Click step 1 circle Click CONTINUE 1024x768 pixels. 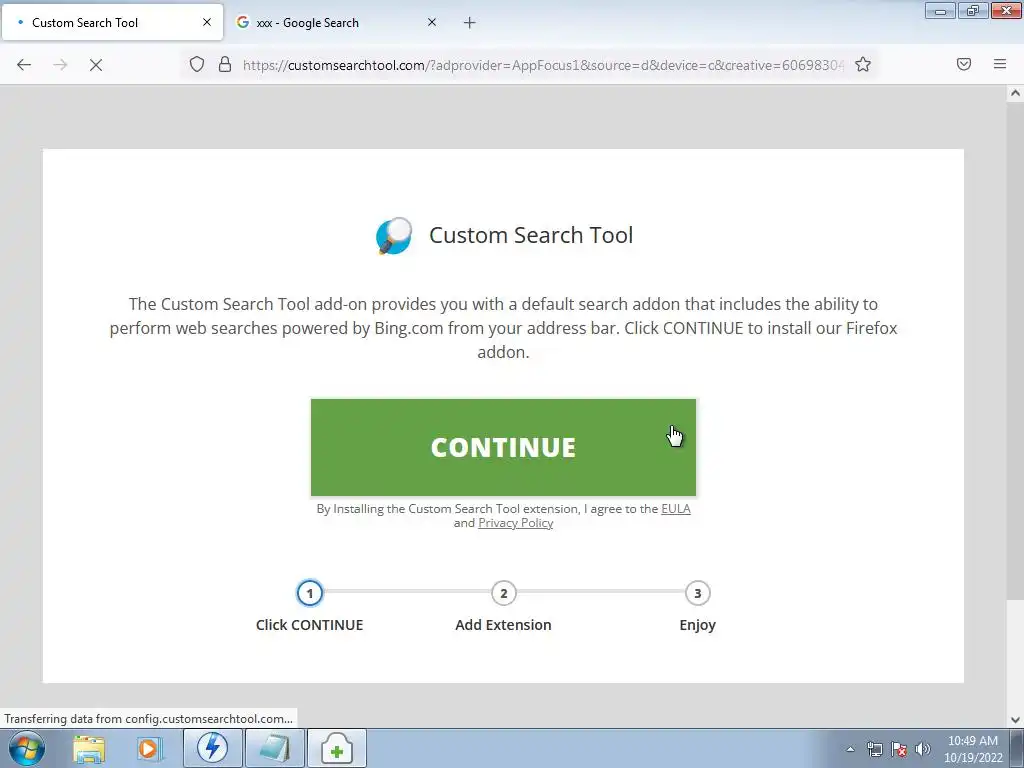click(310, 593)
